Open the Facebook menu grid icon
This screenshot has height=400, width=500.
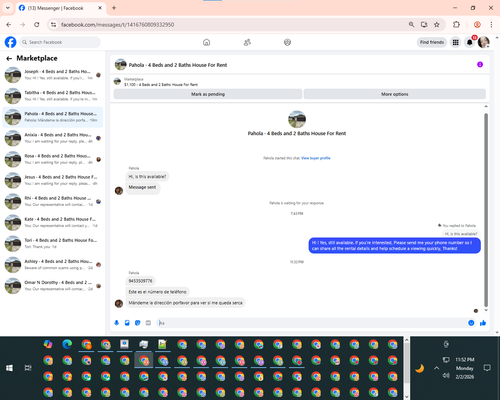455,42
